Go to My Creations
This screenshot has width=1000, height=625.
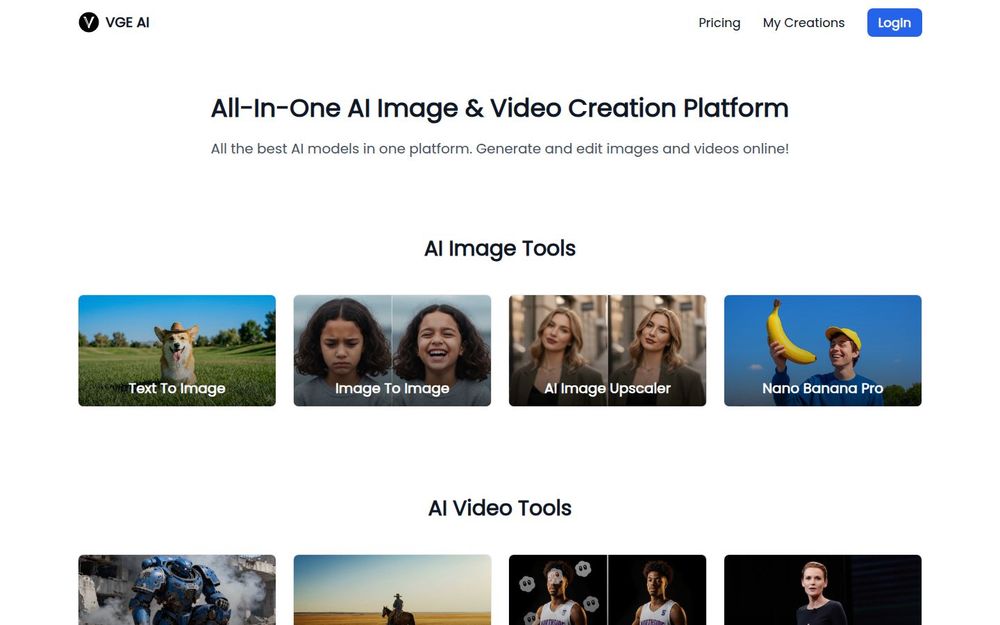804,23
